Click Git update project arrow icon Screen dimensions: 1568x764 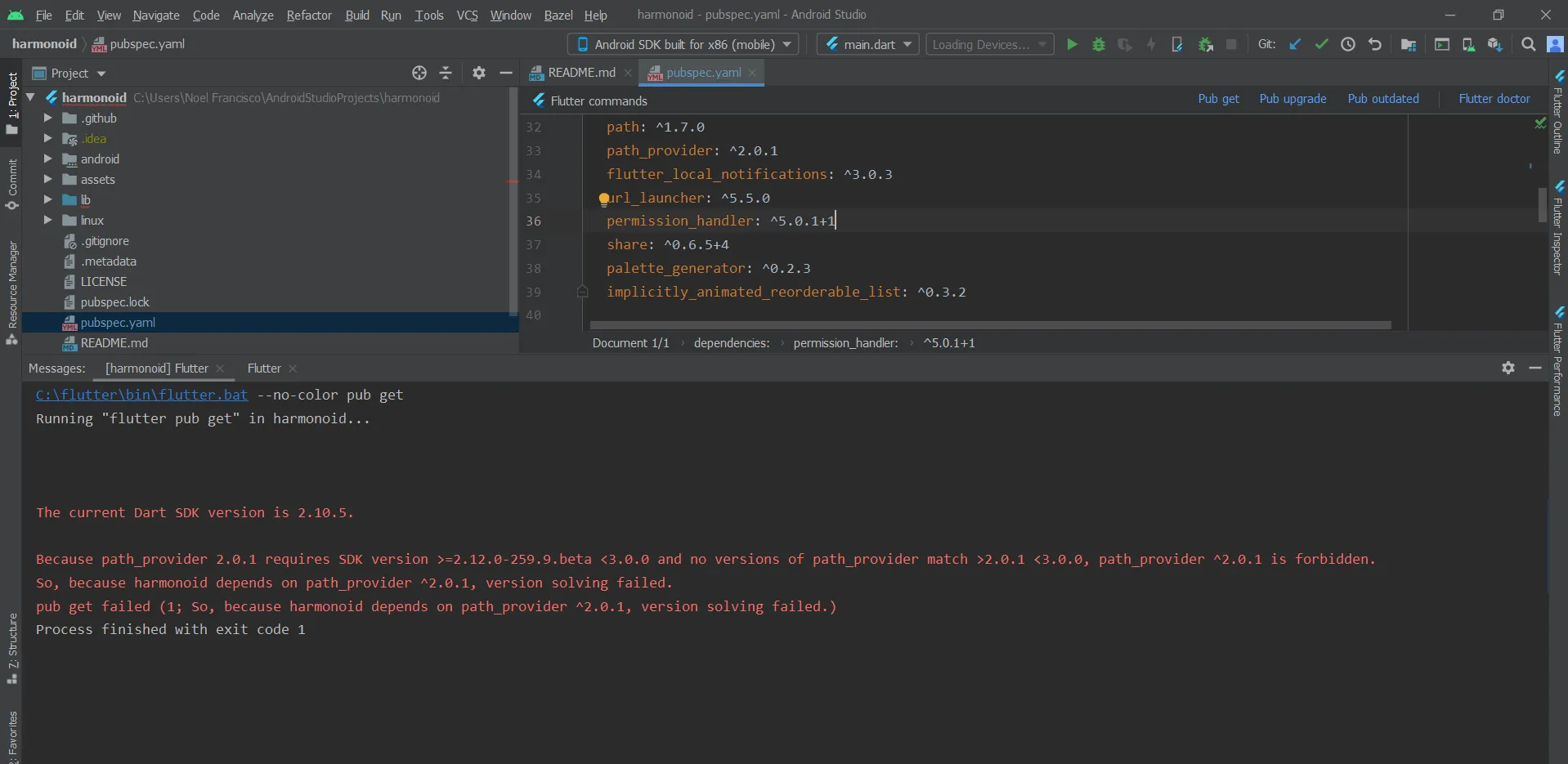coord(1295,44)
